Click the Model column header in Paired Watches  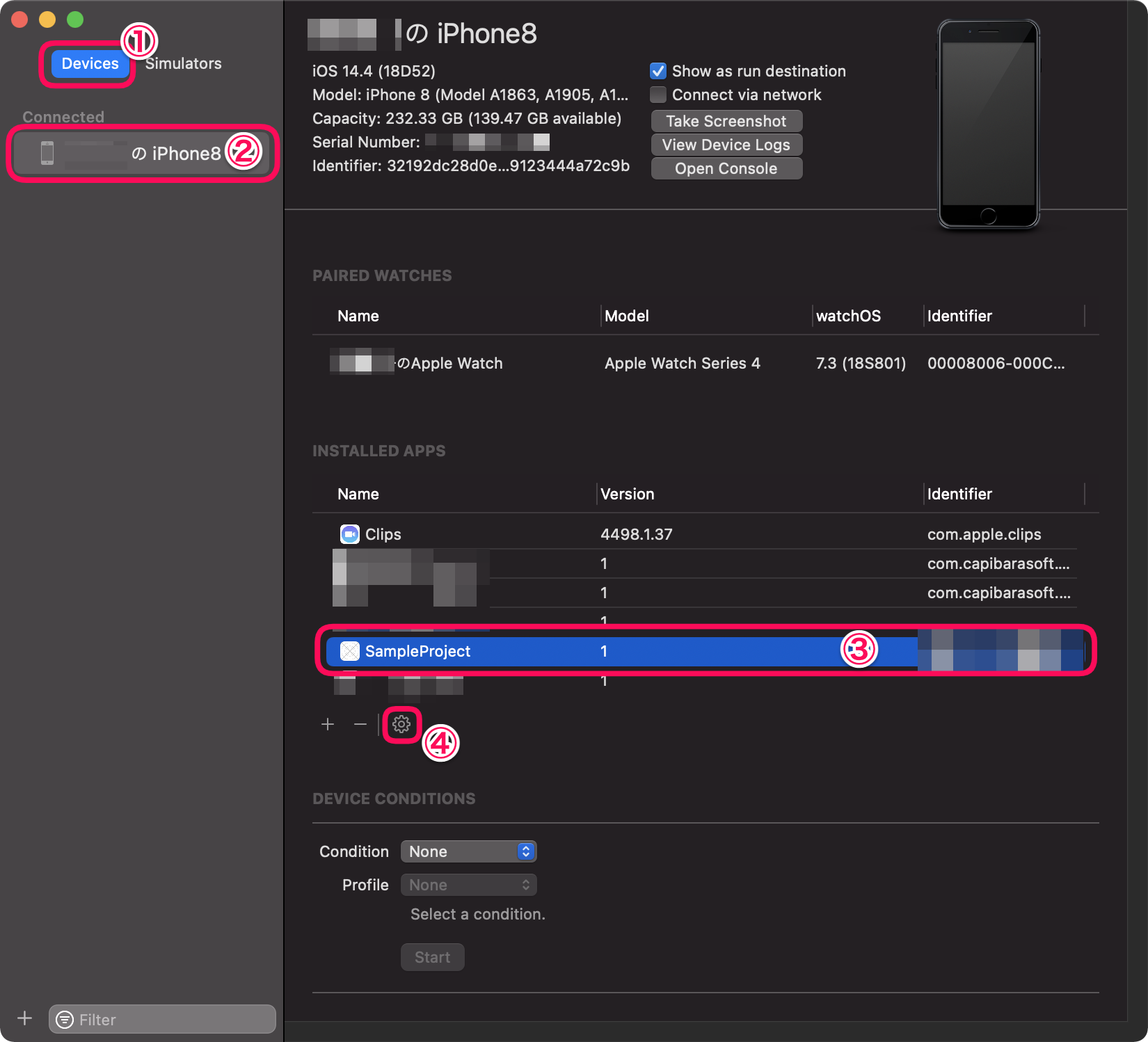pos(627,316)
